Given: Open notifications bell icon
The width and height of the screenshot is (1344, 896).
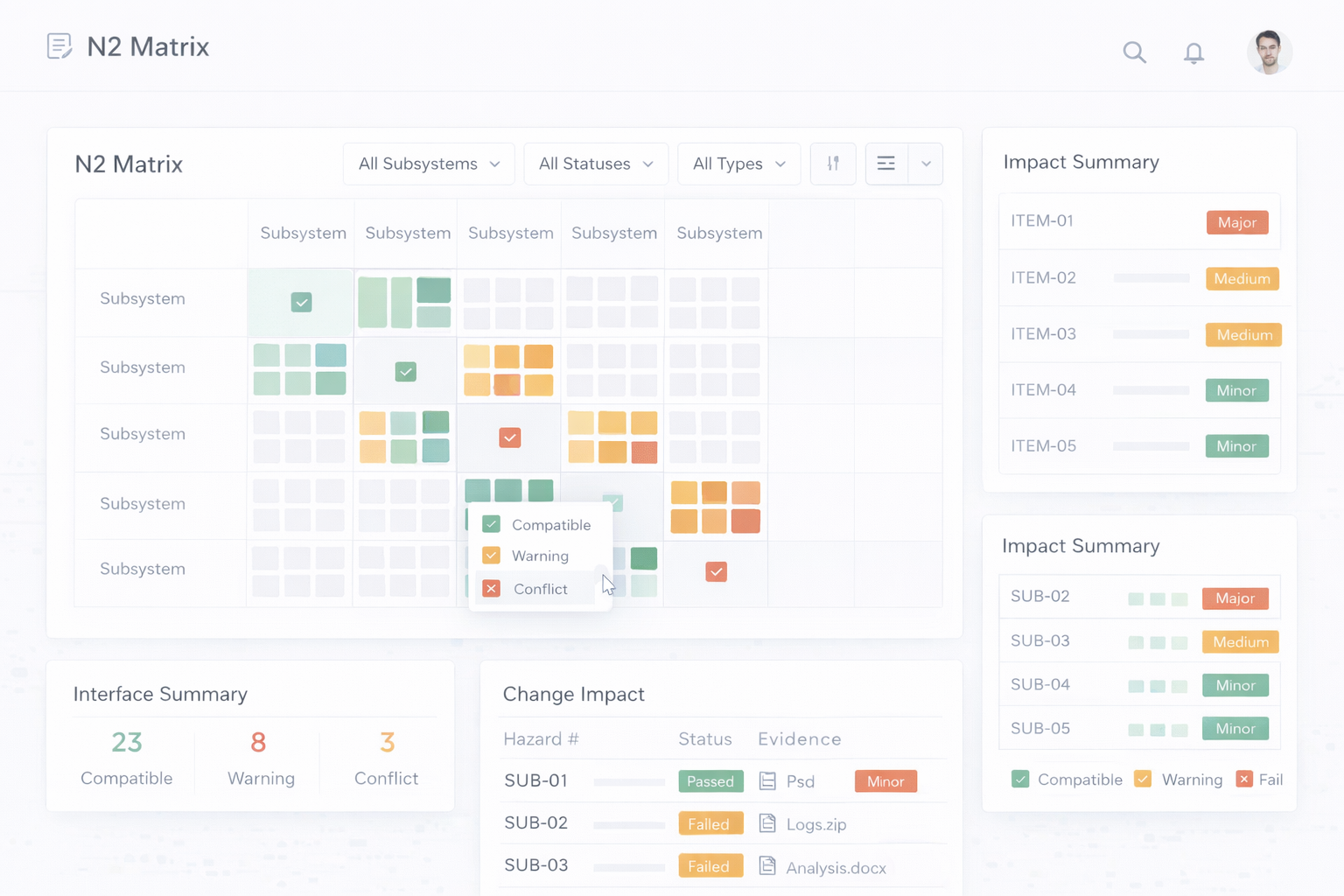Looking at the screenshot, I should pyautogui.click(x=1193, y=52).
